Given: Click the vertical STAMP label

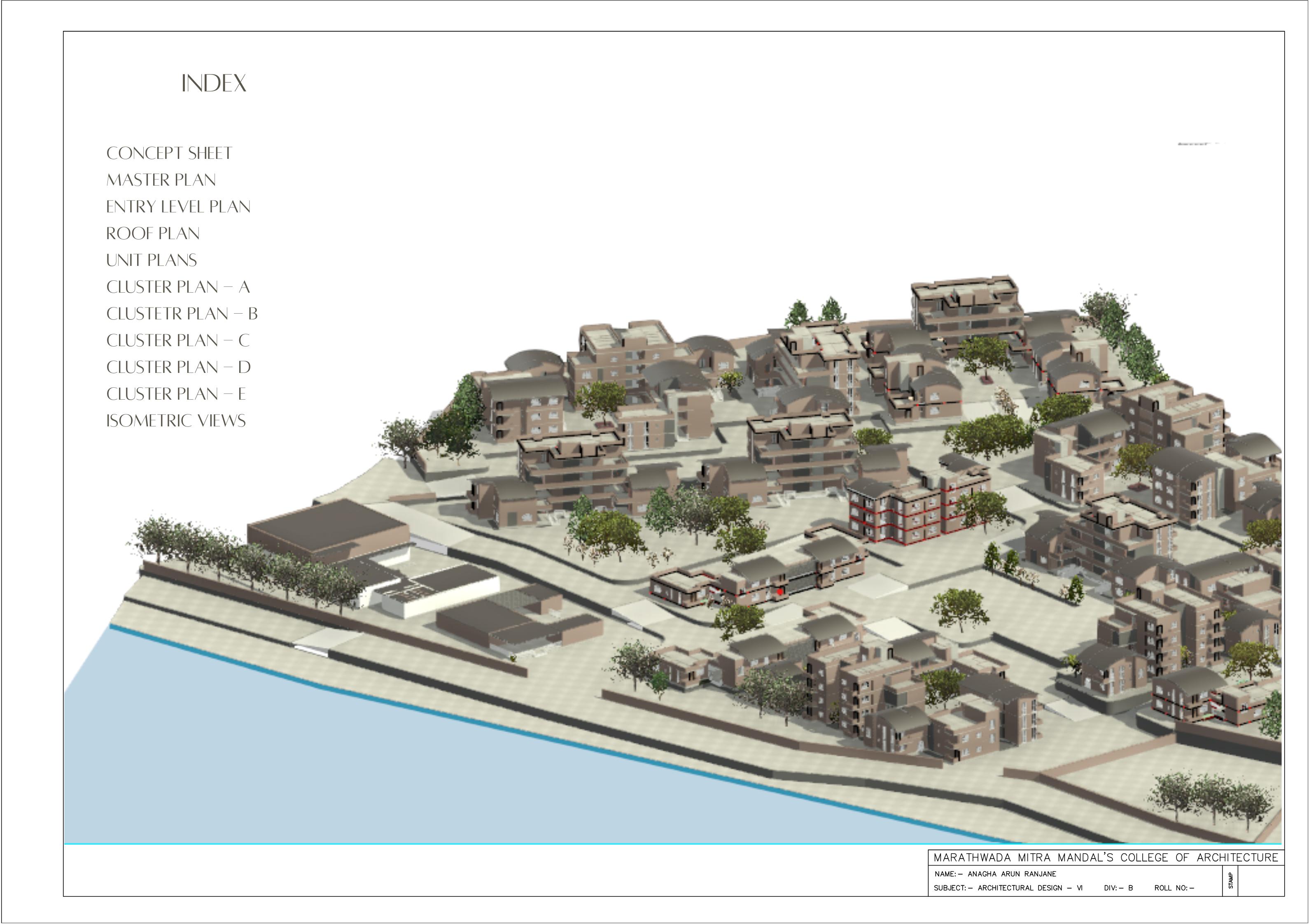Looking at the screenshot, I should pos(1230,881).
